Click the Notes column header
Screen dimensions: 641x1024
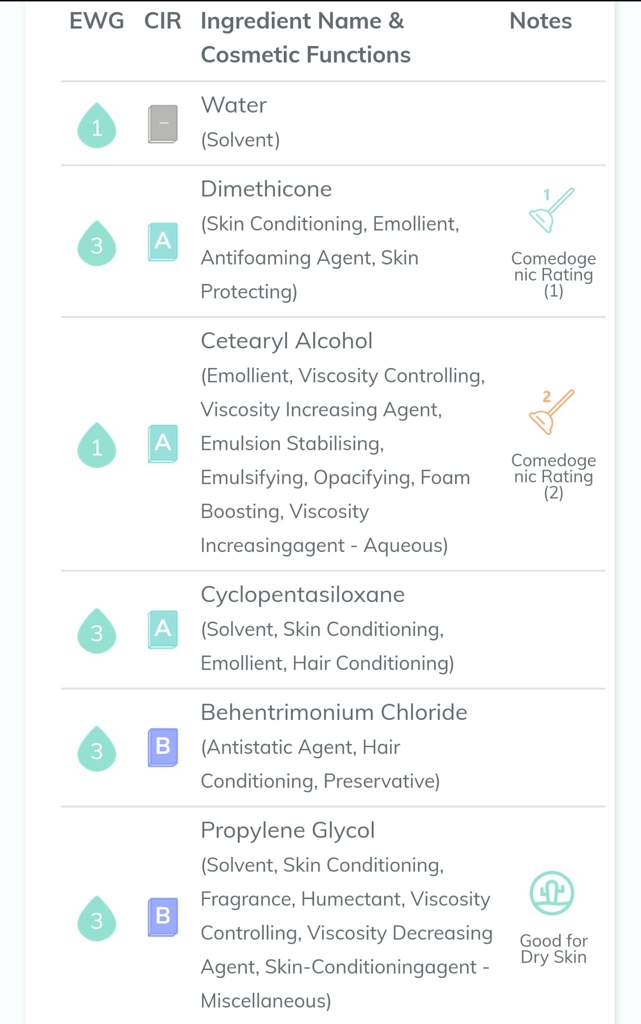point(541,21)
